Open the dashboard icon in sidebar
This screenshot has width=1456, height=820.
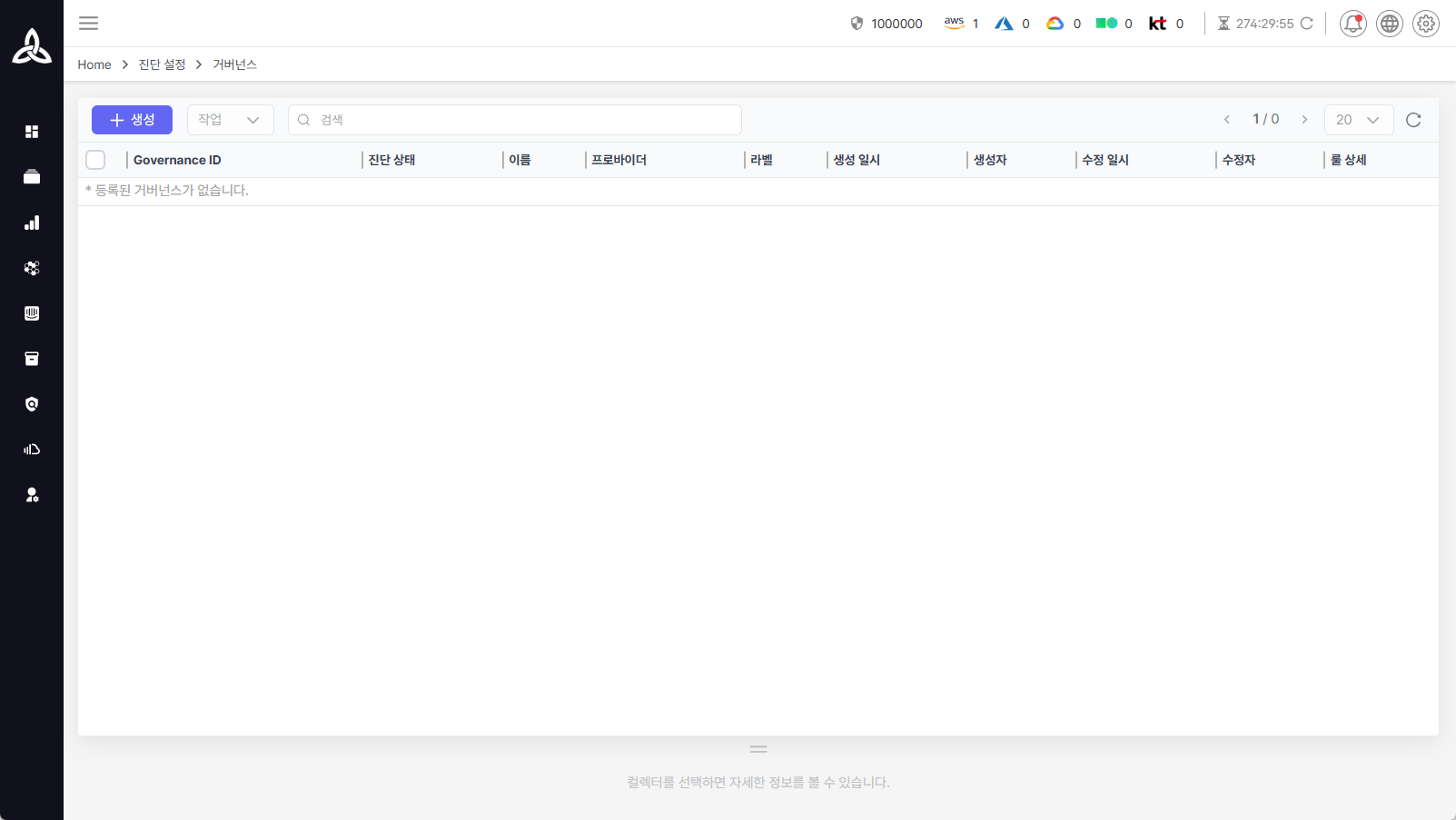click(32, 132)
